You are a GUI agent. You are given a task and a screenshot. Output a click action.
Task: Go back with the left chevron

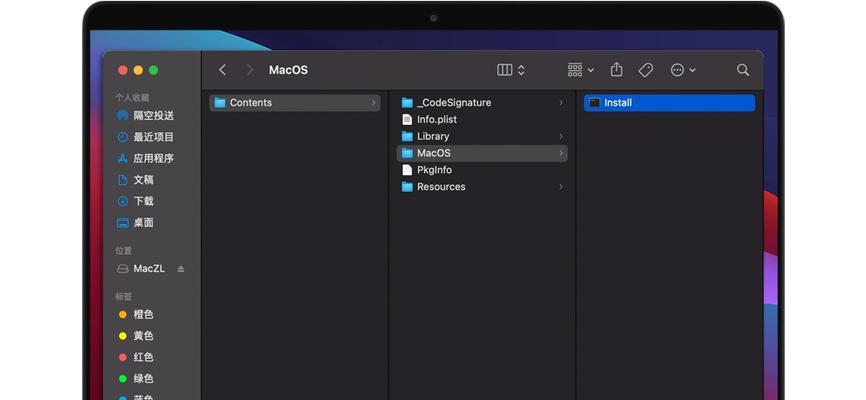(x=223, y=70)
